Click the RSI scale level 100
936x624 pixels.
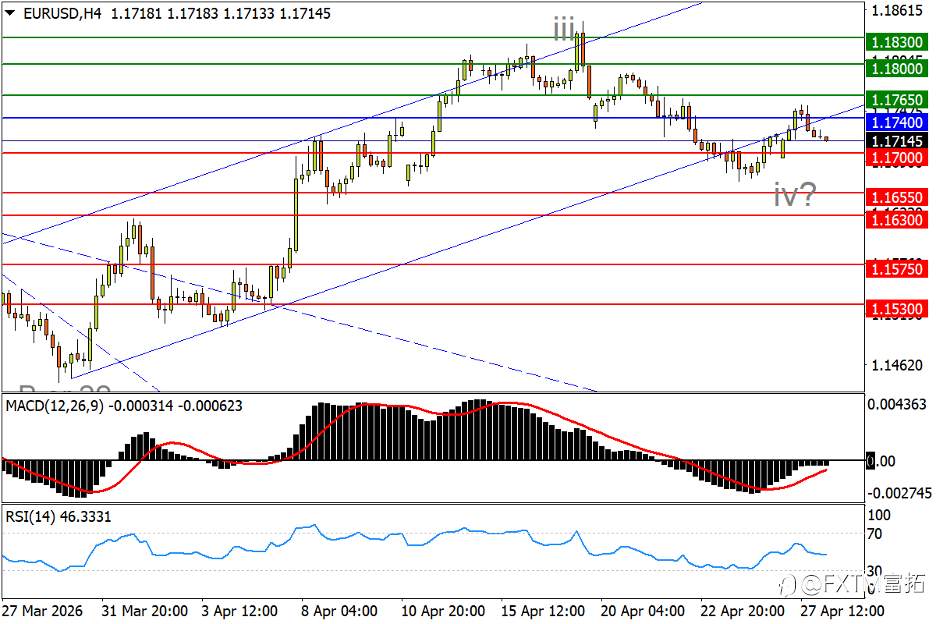coord(879,515)
